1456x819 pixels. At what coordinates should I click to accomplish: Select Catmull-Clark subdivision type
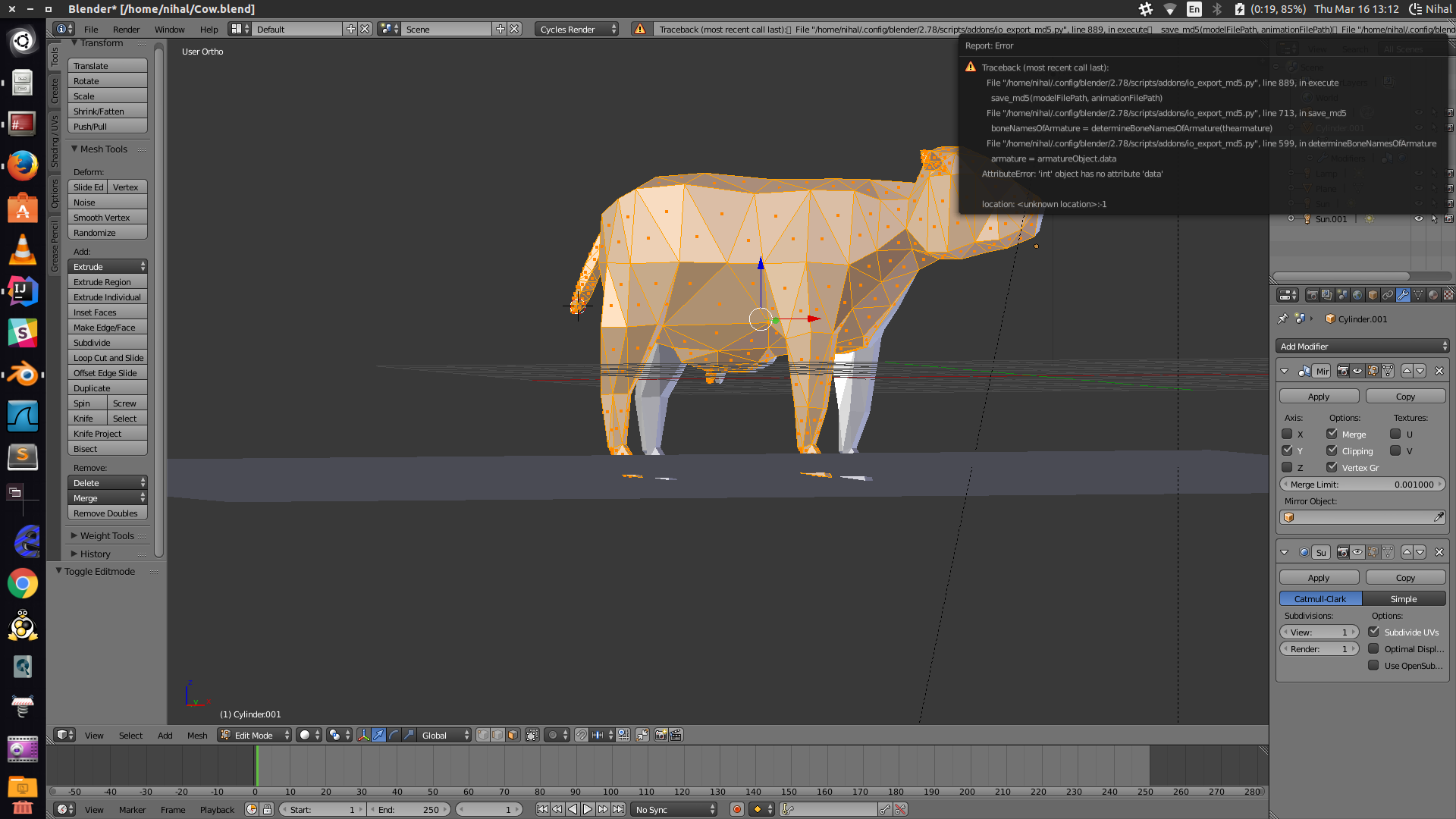click(1320, 598)
